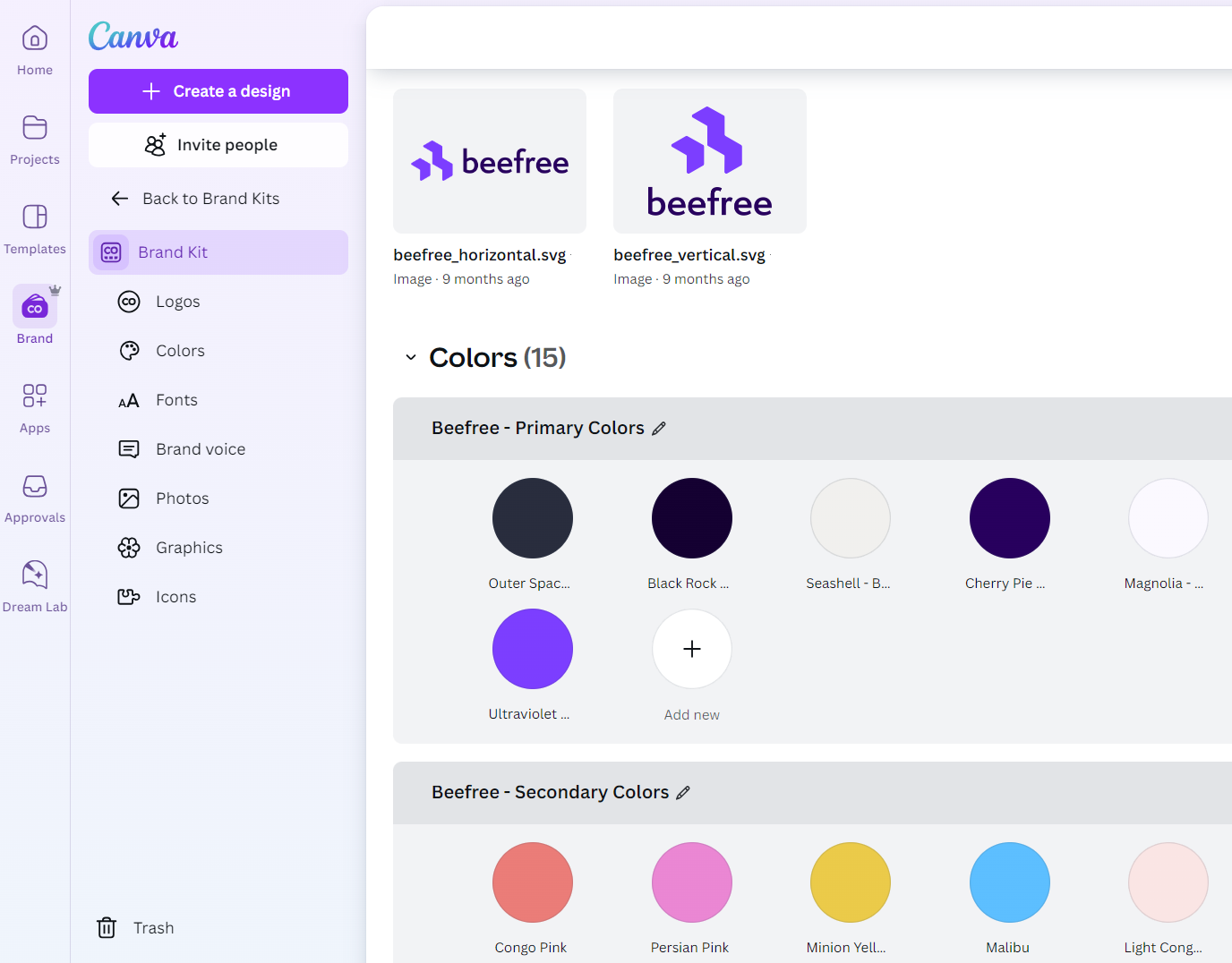This screenshot has width=1232, height=963.
Task: Click the Logos icon in the Brand Kit menu
Action: tap(129, 302)
